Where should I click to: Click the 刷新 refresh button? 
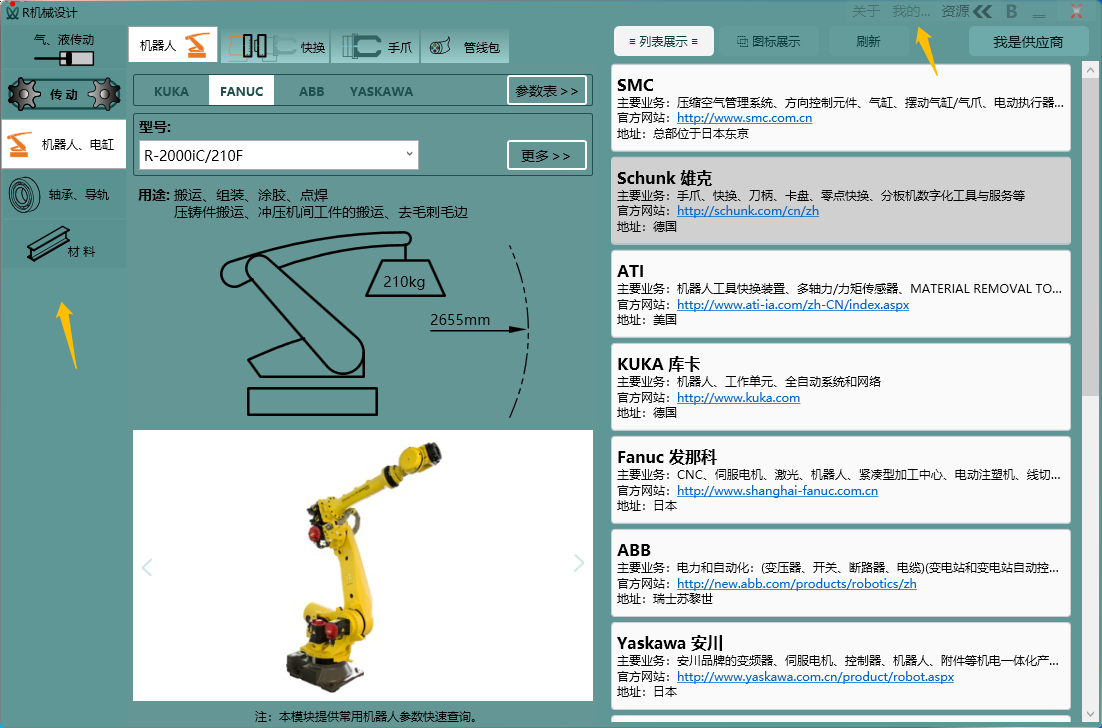click(868, 41)
